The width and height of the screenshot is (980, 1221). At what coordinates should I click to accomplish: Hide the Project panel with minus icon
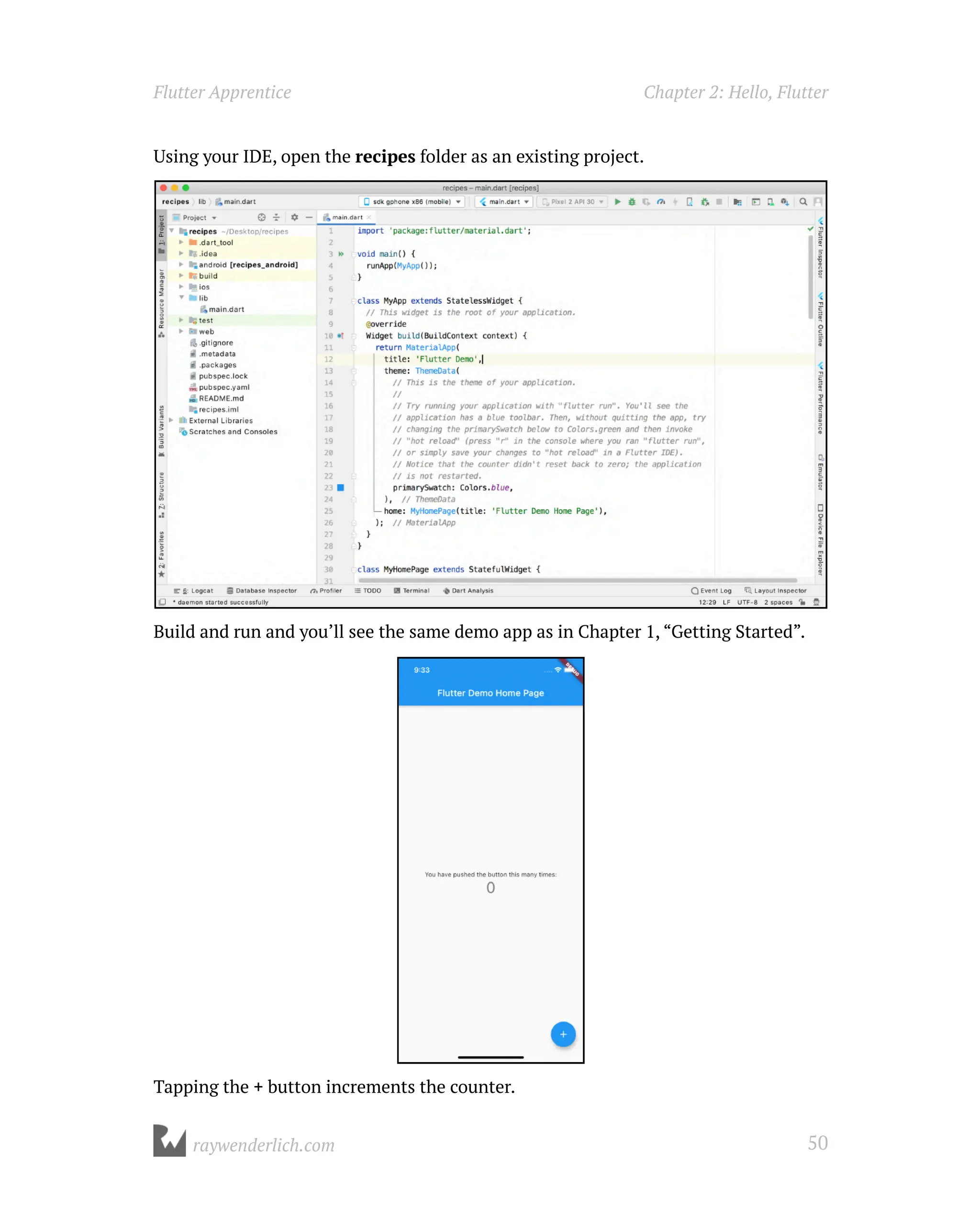pos(309,218)
